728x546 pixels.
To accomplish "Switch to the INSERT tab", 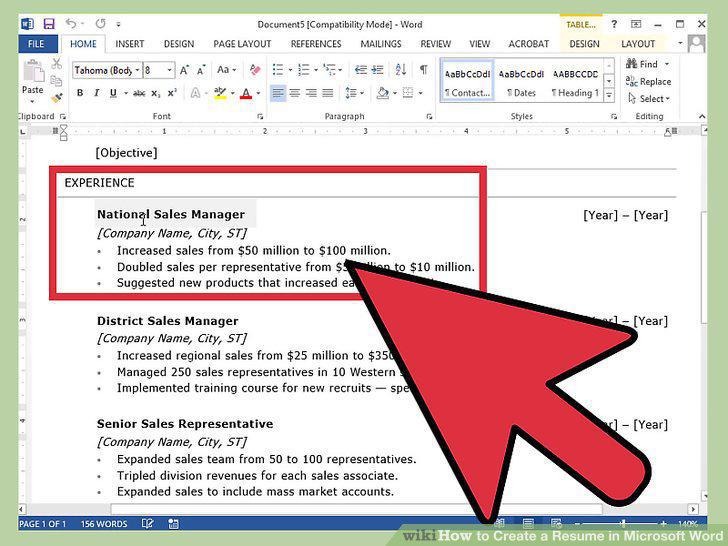I will pyautogui.click(x=130, y=44).
